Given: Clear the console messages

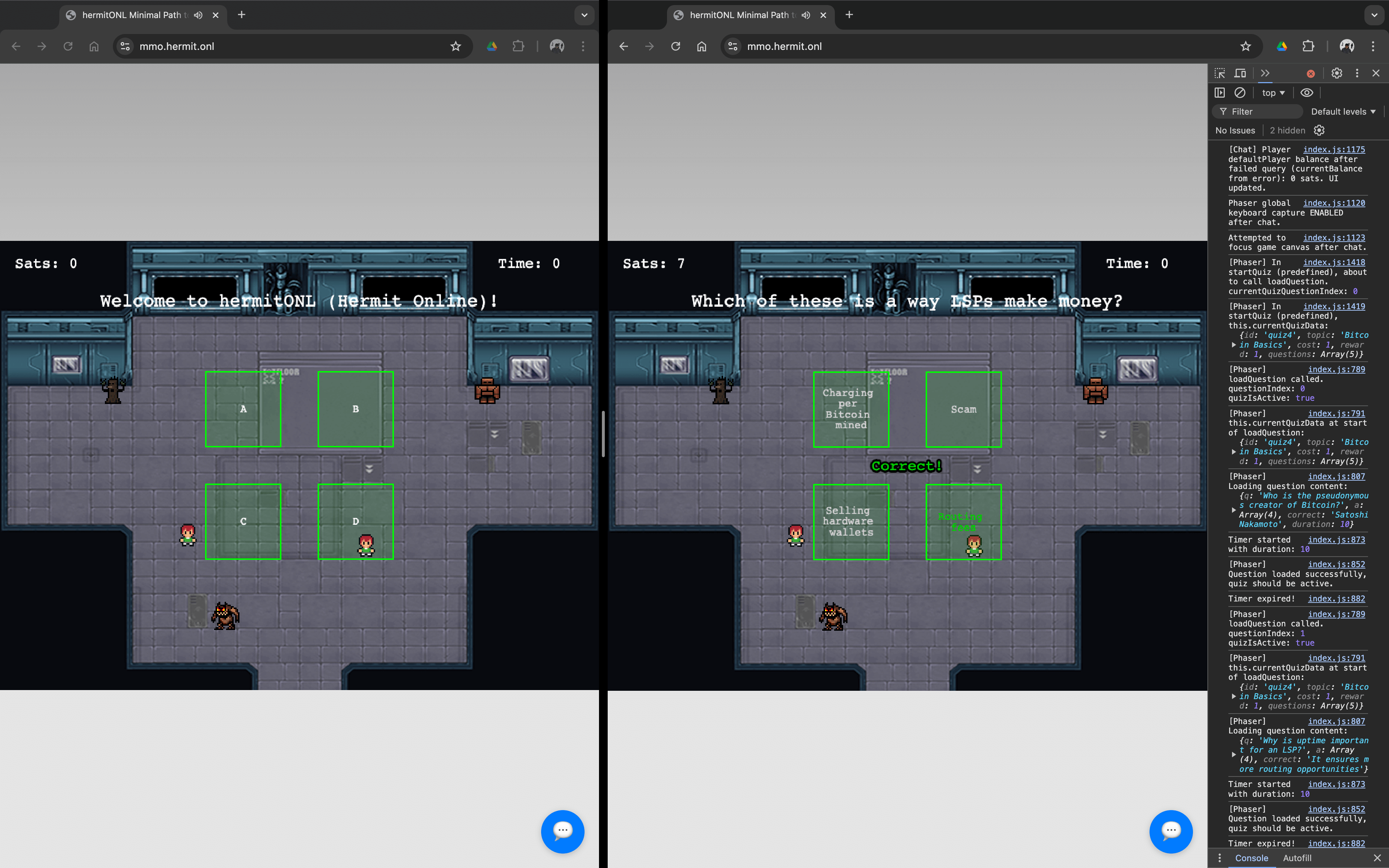Looking at the screenshot, I should (x=1240, y=93).
